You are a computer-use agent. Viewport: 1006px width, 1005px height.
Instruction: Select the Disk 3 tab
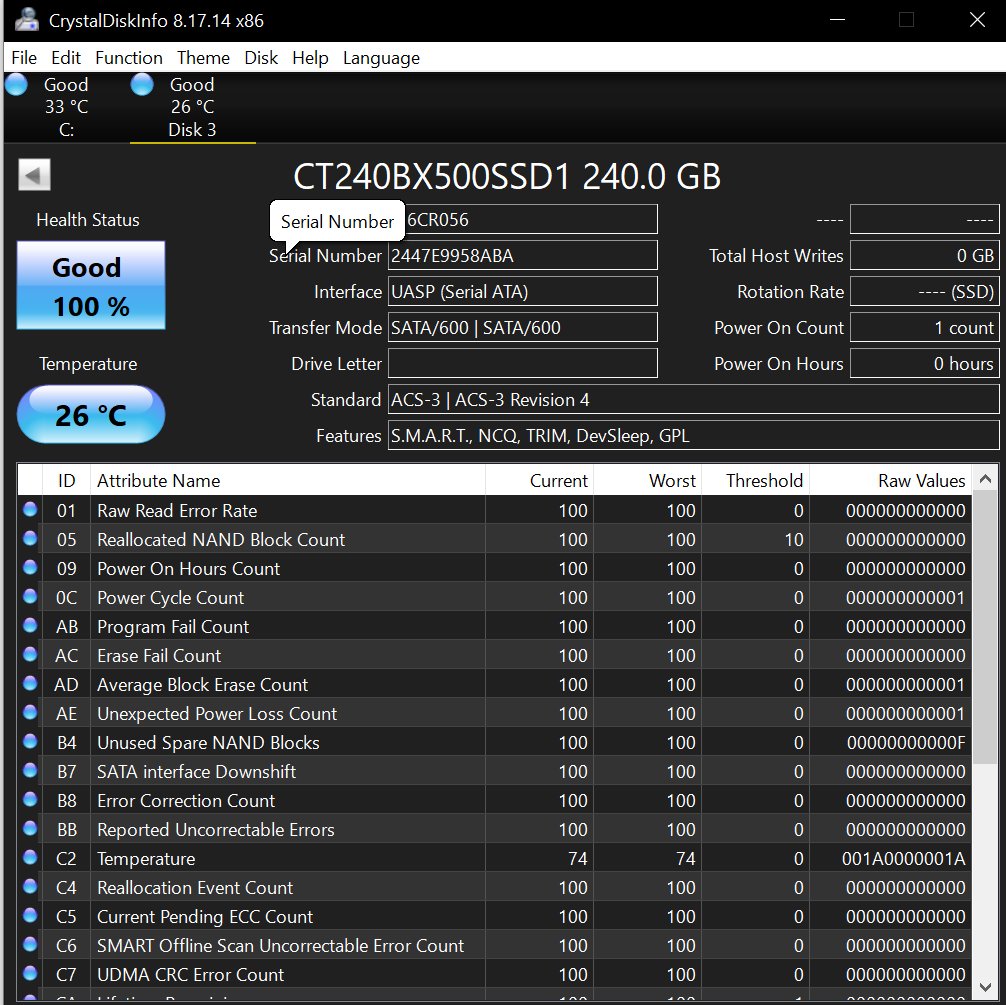pyautogui.click(x=192, y=107)
